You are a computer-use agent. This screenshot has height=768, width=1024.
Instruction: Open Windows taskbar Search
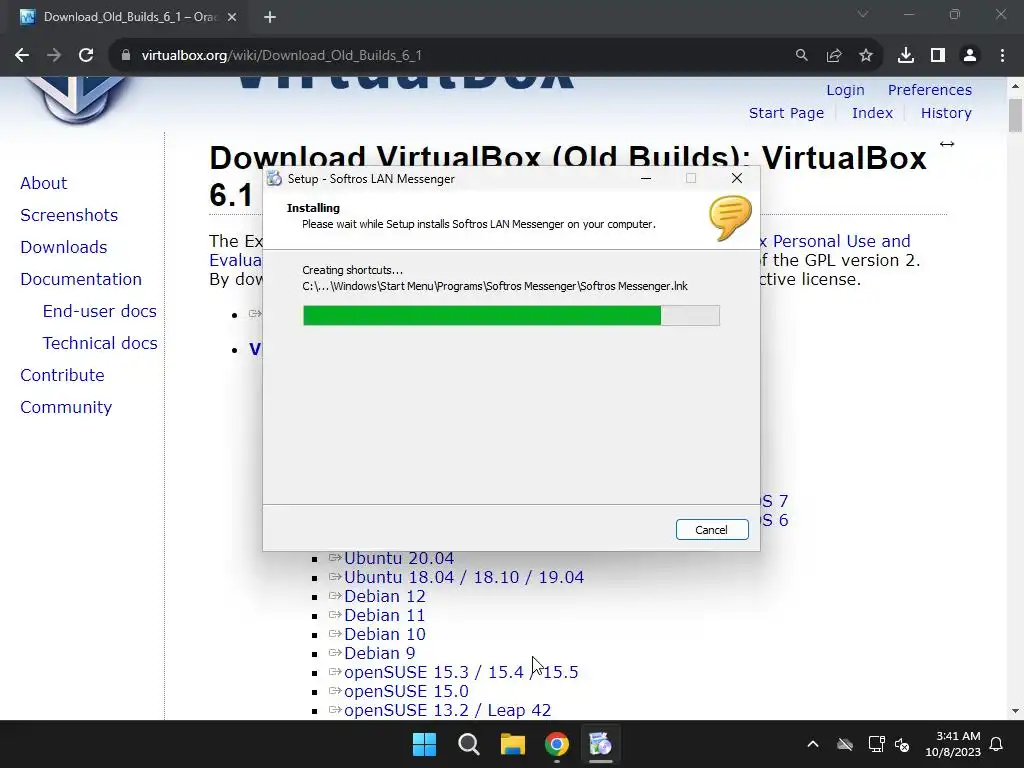tap(469, 744)
